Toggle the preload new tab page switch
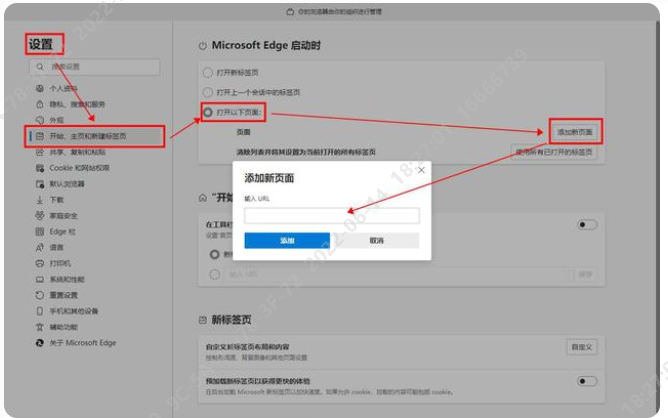668x418 pixels. pyautogui.click(x=587, y=381)
